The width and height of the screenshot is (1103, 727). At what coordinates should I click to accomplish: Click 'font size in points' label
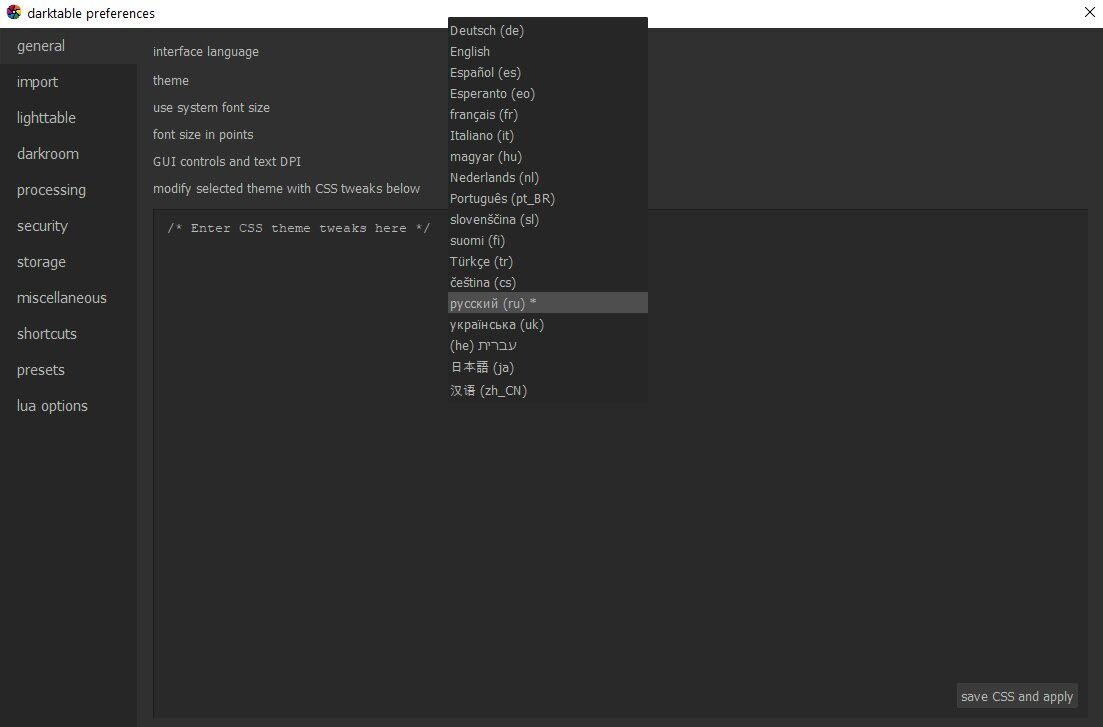click(x=203, y=134)
